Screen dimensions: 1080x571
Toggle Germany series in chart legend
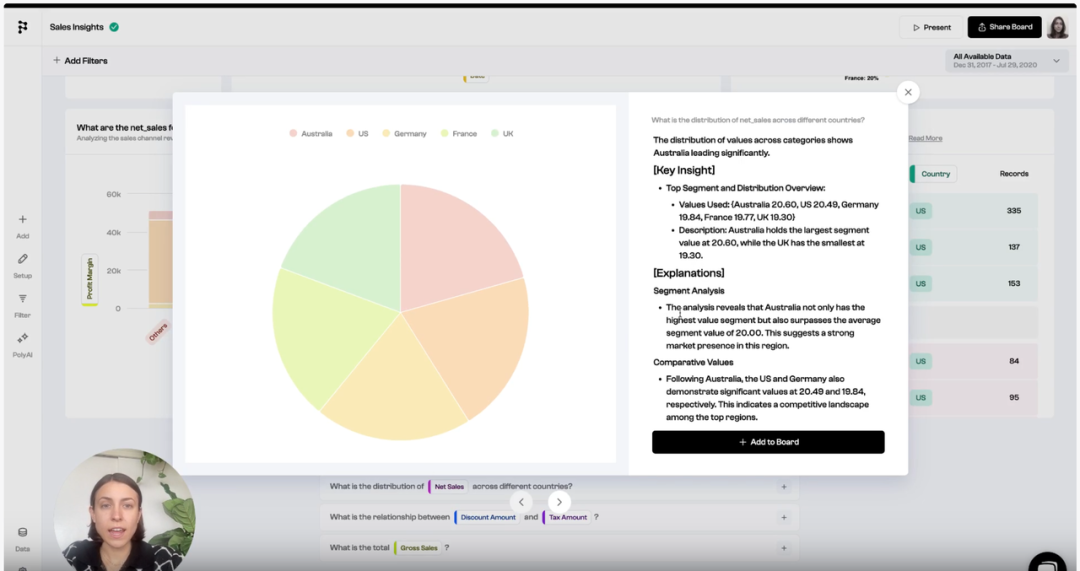404,133
